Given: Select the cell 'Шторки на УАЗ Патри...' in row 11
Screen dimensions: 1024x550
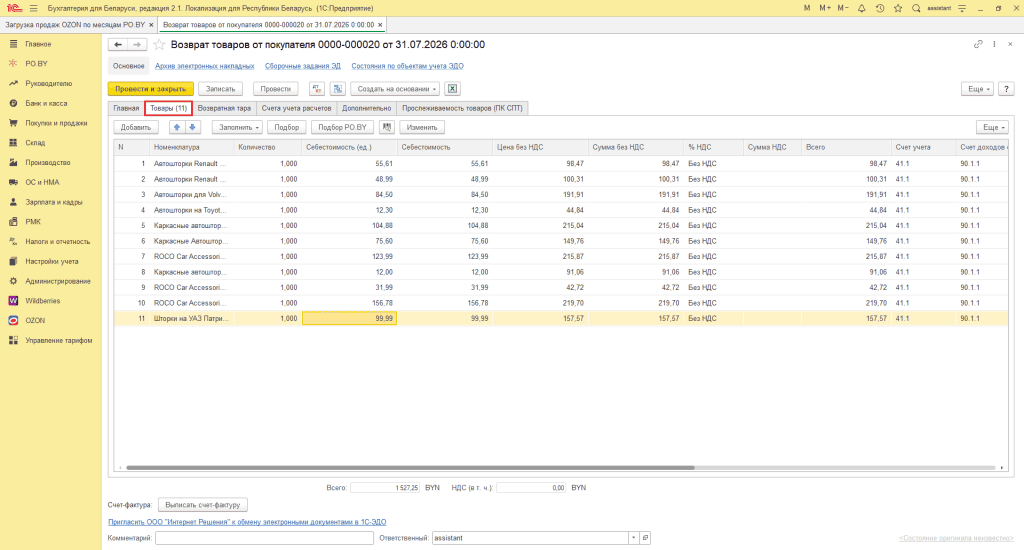Looking at the screenshot, I should point(191,319).
